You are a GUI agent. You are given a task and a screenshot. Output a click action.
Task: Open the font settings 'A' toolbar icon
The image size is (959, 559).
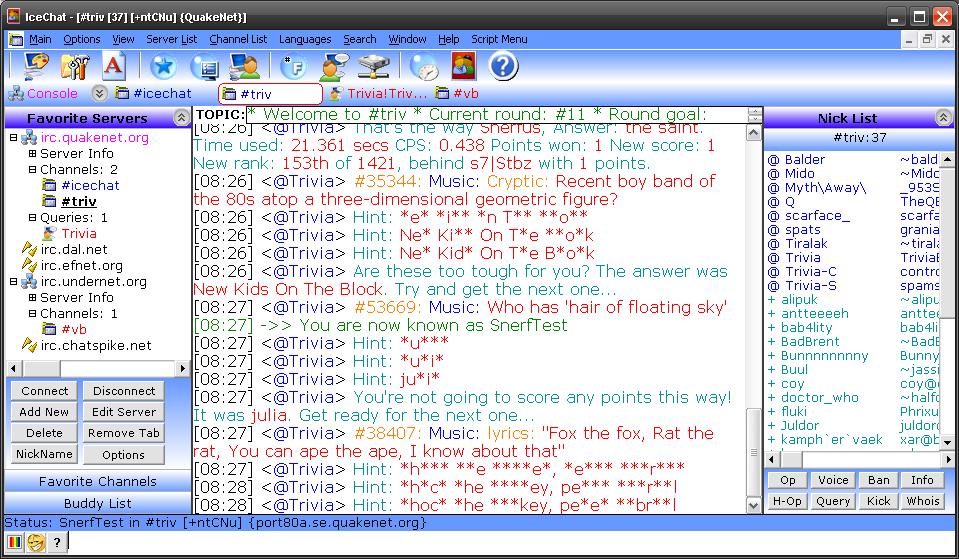click(x=114, y=66)
